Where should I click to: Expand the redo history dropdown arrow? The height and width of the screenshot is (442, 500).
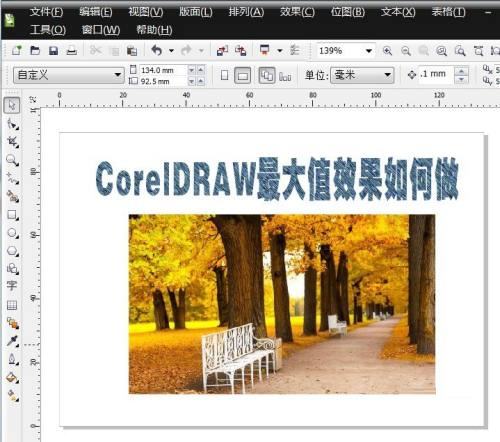coord(201,51)
